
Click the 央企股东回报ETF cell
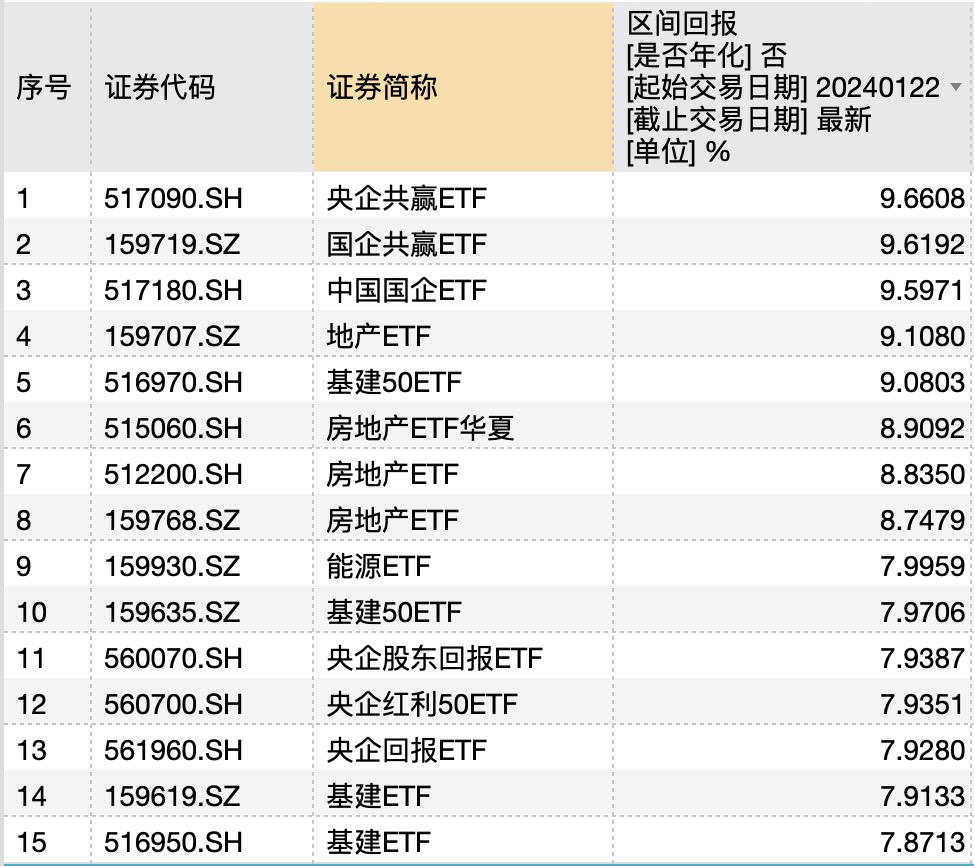434,658
